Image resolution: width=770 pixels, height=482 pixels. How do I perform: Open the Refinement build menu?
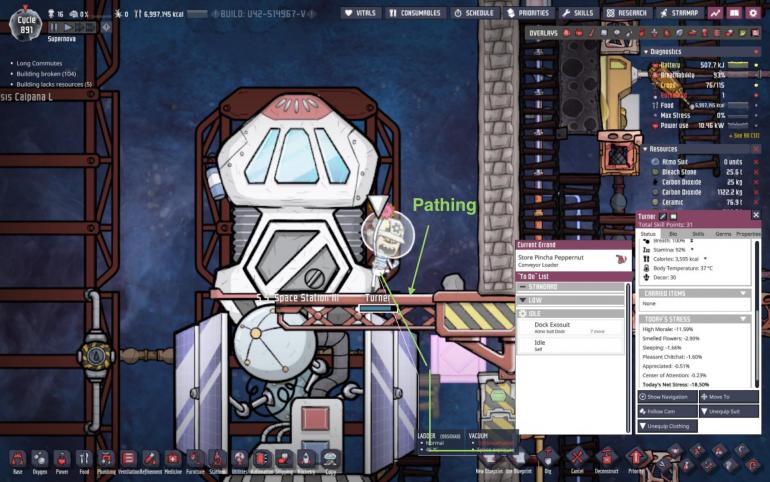pyautogui.click(x=151, y=462)
